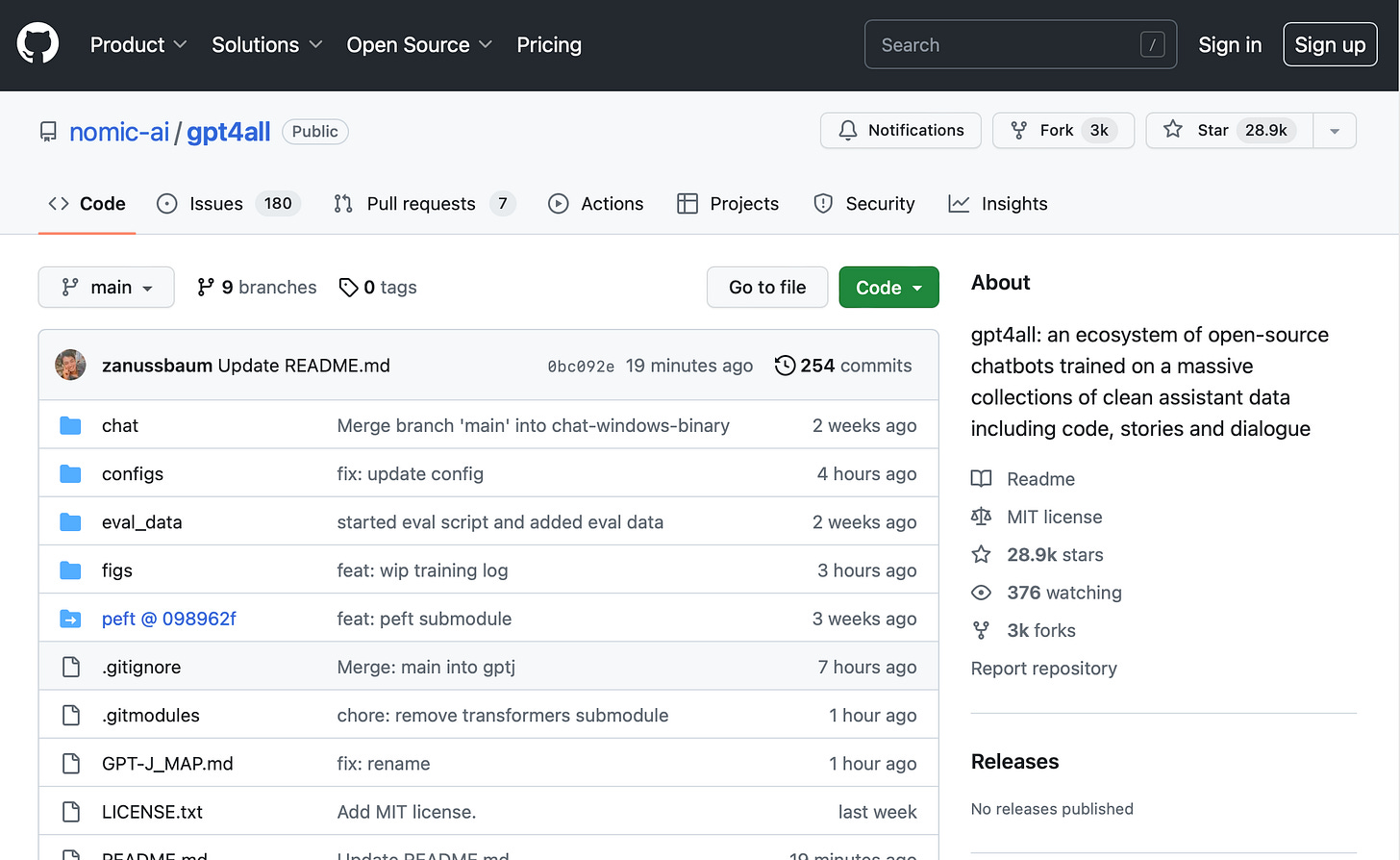1400x860 pixels.
Task: Click the branches icon next to 9 branches
Action: tap(205, 288)
